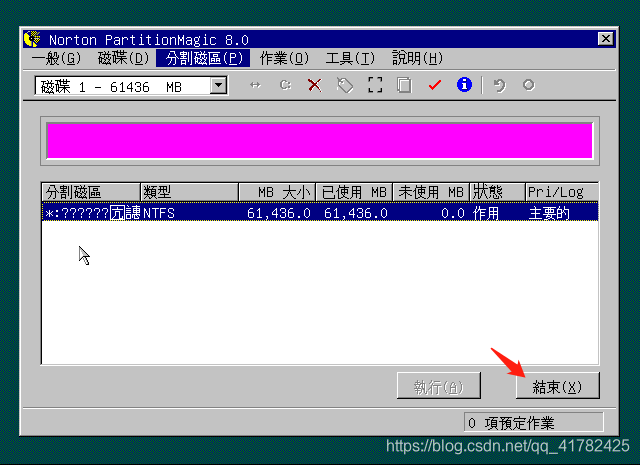Click the copy partition toolbar icon
Image resolution: width=640 pixels, height=465 pixels.
pos(404,85)
